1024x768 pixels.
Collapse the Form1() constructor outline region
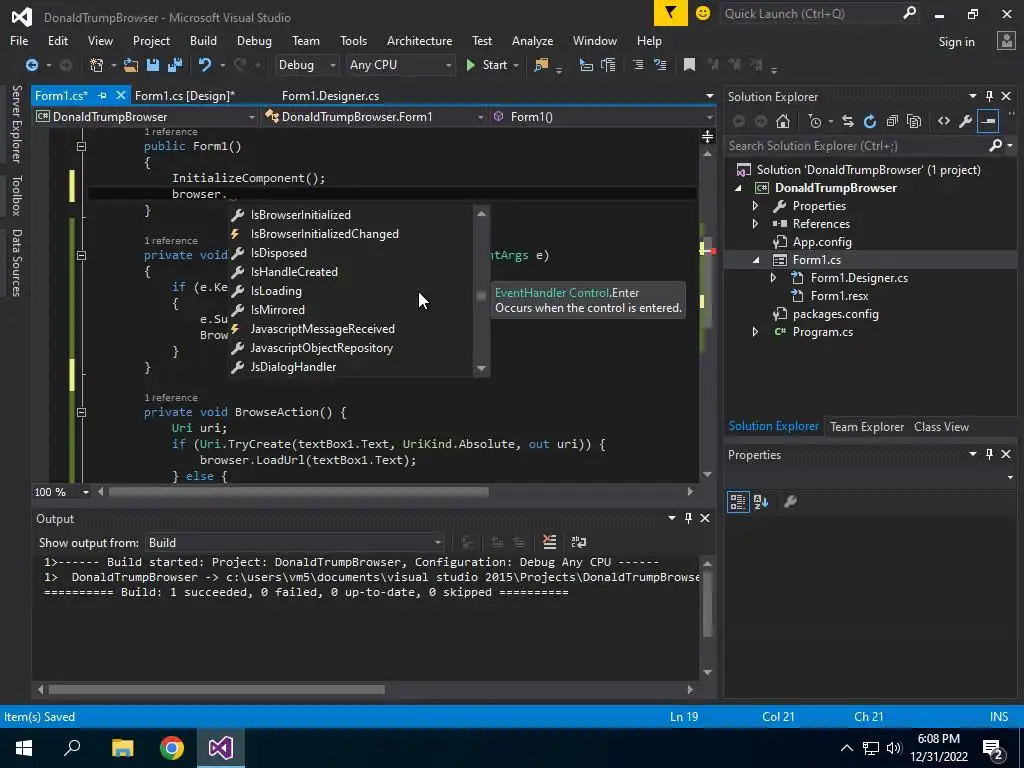coord(81,146)
